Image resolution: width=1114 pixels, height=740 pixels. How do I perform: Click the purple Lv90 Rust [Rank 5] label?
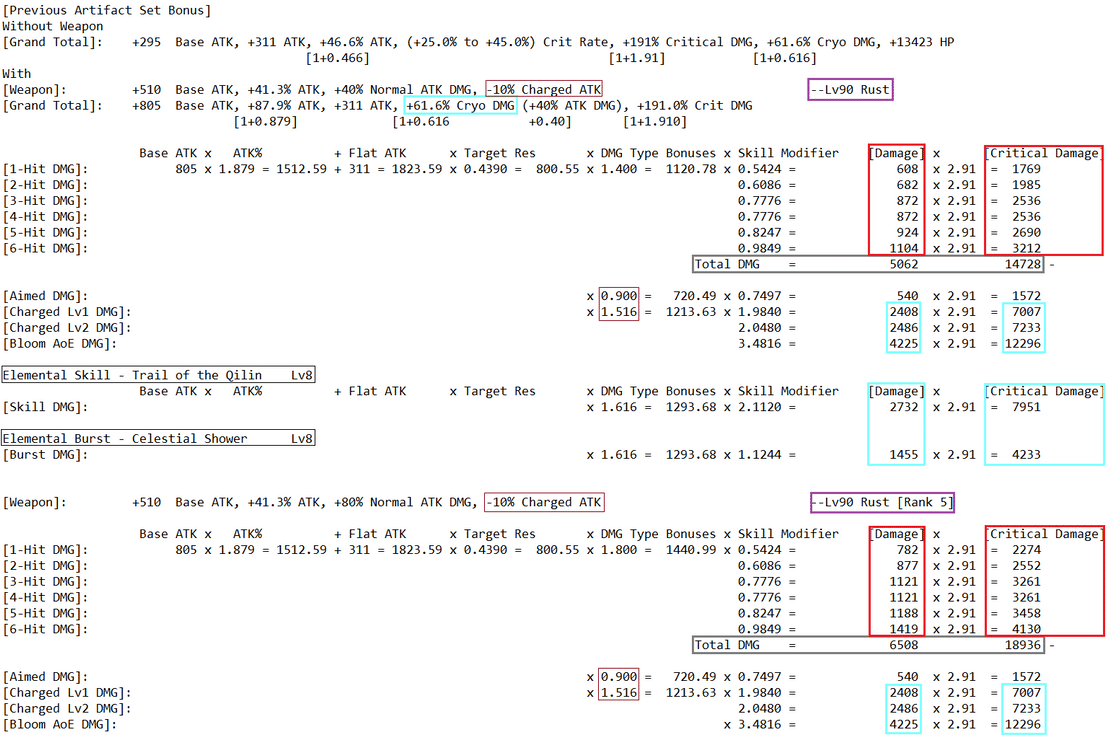[881, 502]
